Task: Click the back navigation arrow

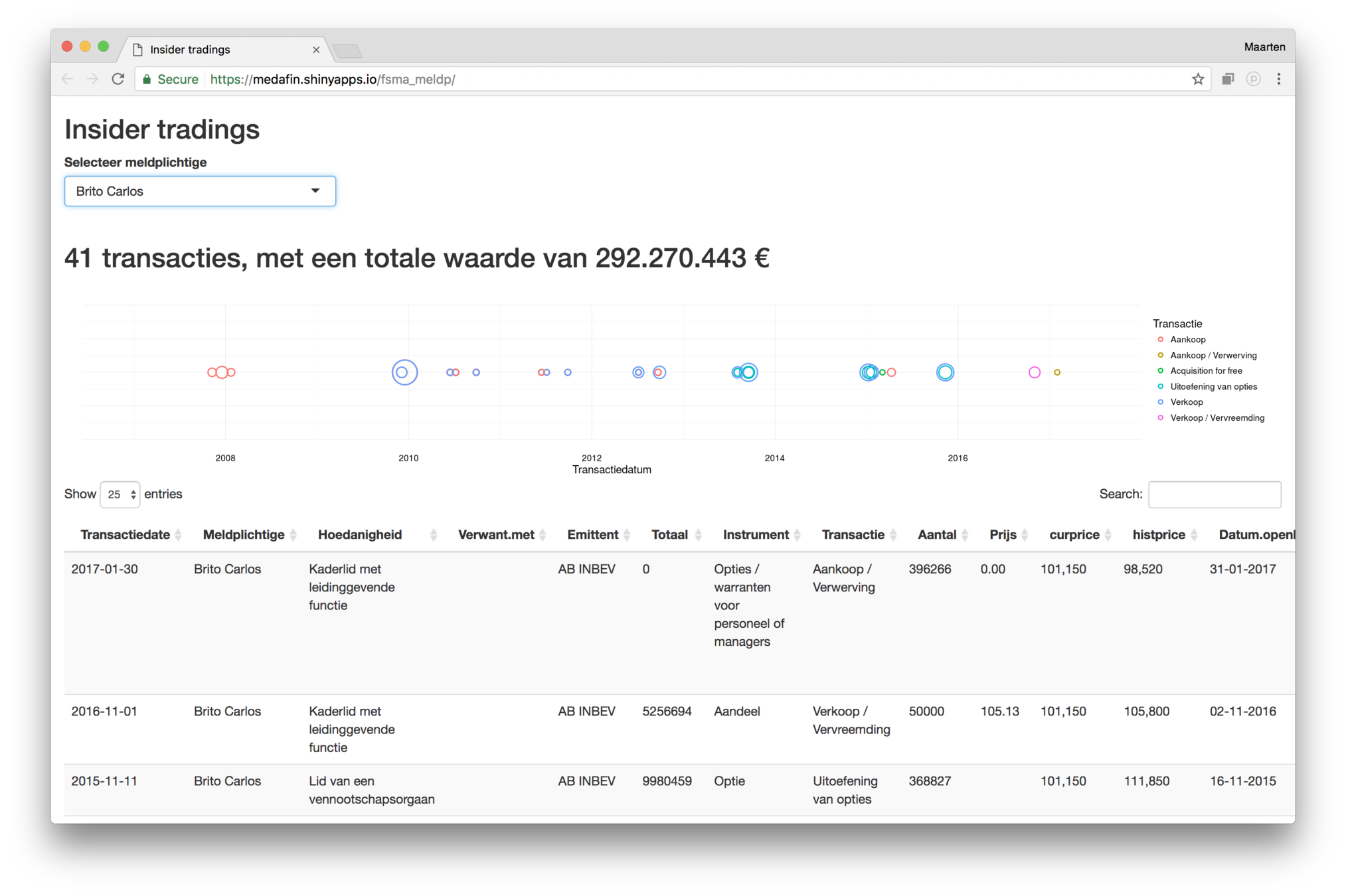Action: (x=67, y=79)
